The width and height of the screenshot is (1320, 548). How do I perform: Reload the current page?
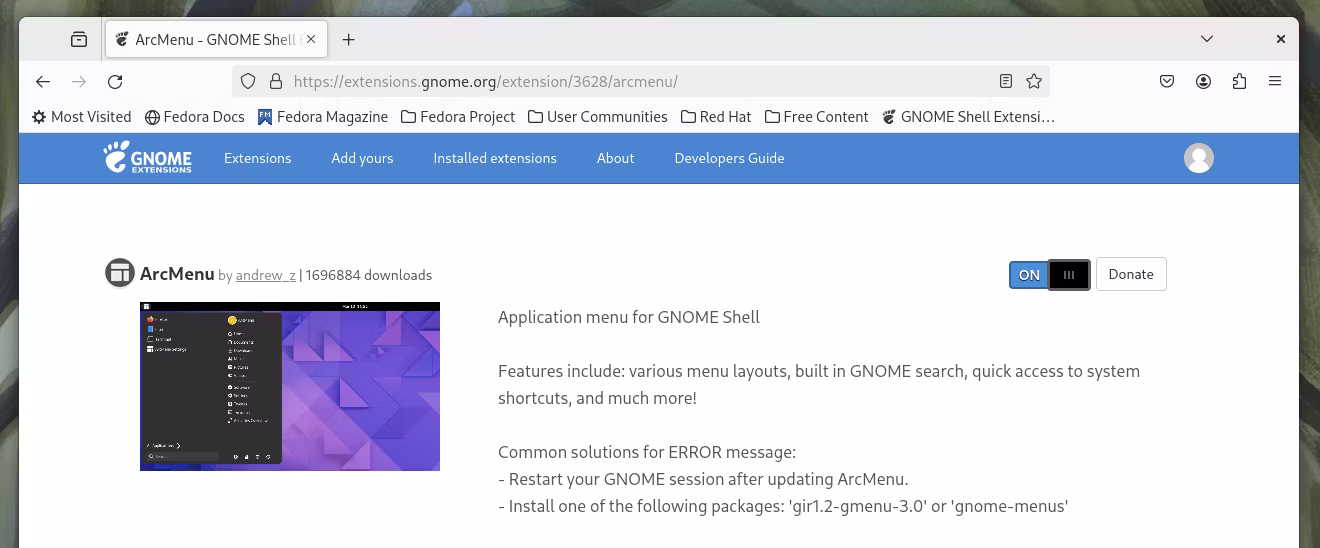point(115,82)
